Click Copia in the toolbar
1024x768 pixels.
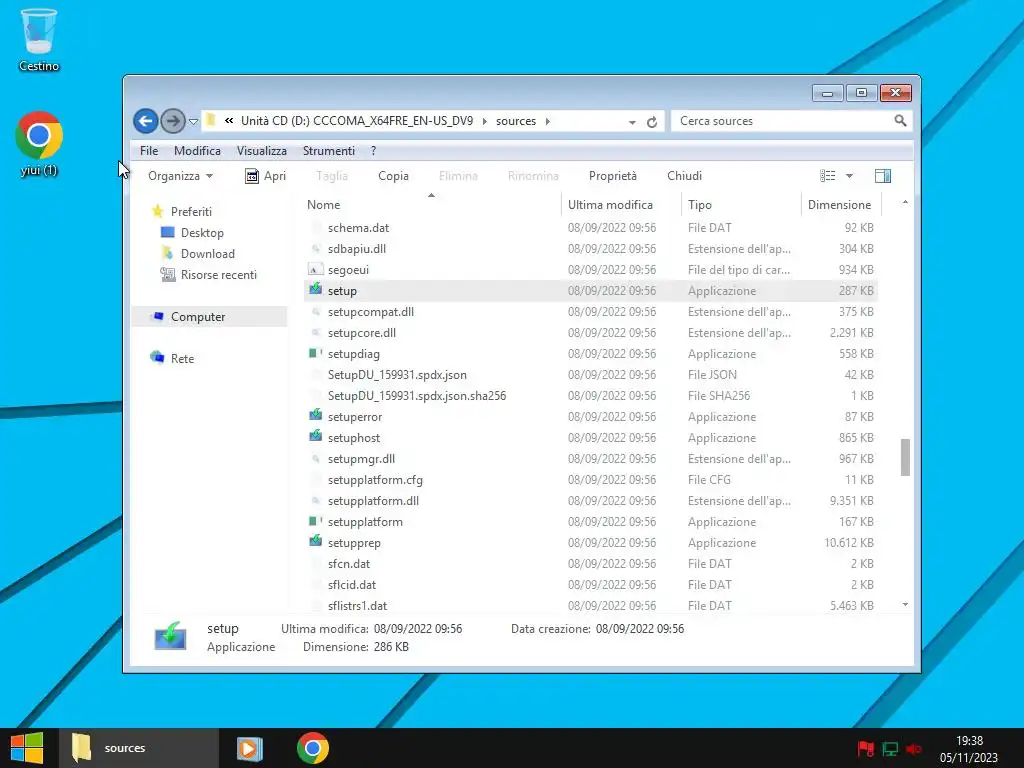coord(393,176)
